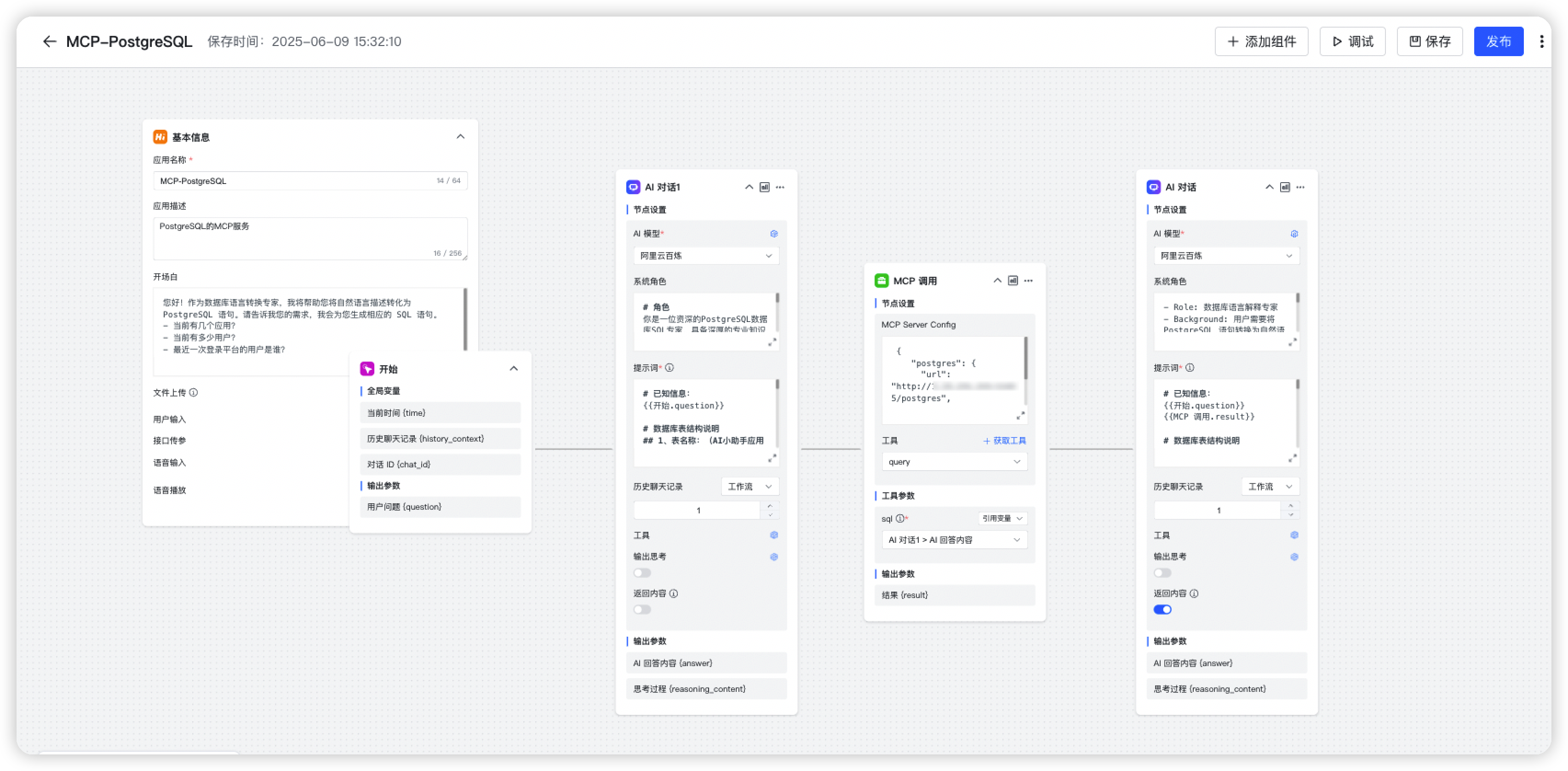This screenshot has height=771, width=1568.
Task: Expand the 提示词 editor in AI 对话1
Action: pyautogui.click(x=772, y=458)
